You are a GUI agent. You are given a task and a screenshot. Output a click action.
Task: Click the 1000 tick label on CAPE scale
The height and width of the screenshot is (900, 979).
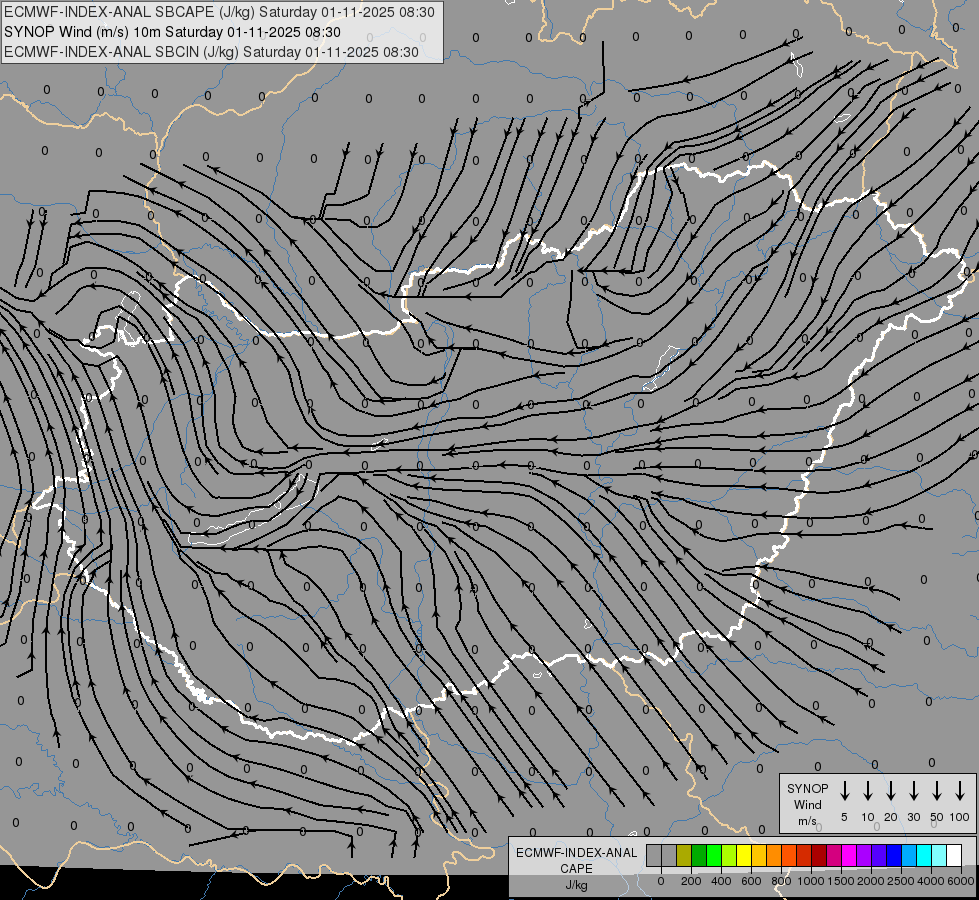click(811, 881)
